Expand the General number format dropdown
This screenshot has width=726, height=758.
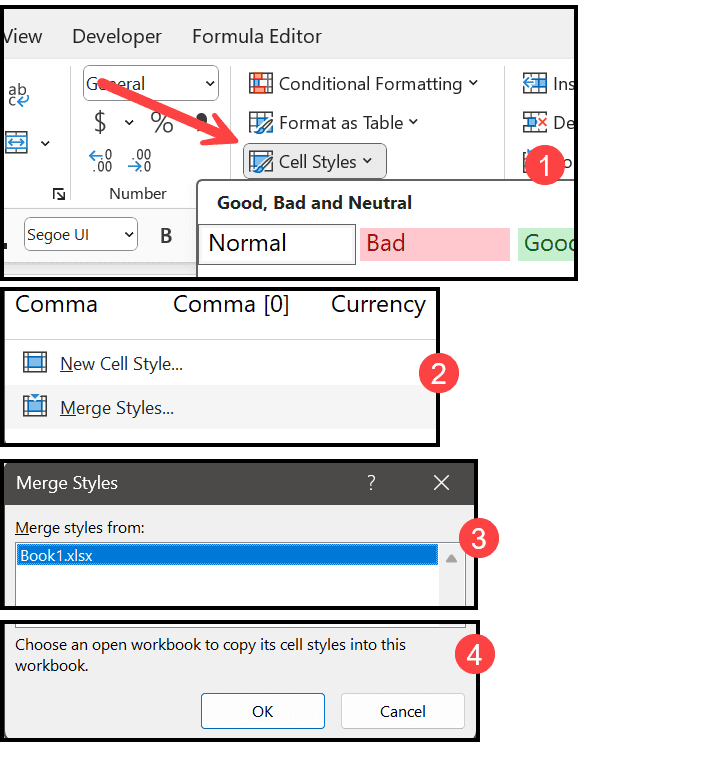(151, 83)
